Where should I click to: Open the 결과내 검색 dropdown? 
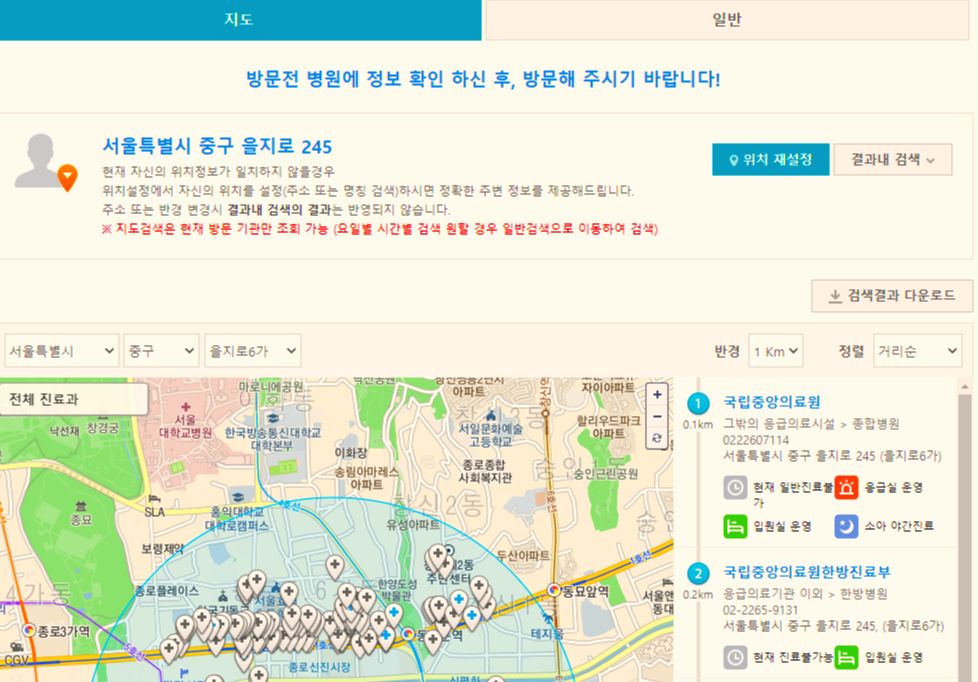tap(893, 160)
